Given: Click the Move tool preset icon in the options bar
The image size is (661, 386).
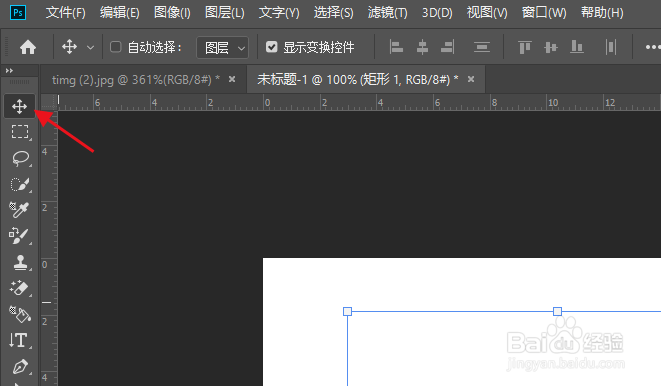Looking at the screenshot, I should [70, 47].
